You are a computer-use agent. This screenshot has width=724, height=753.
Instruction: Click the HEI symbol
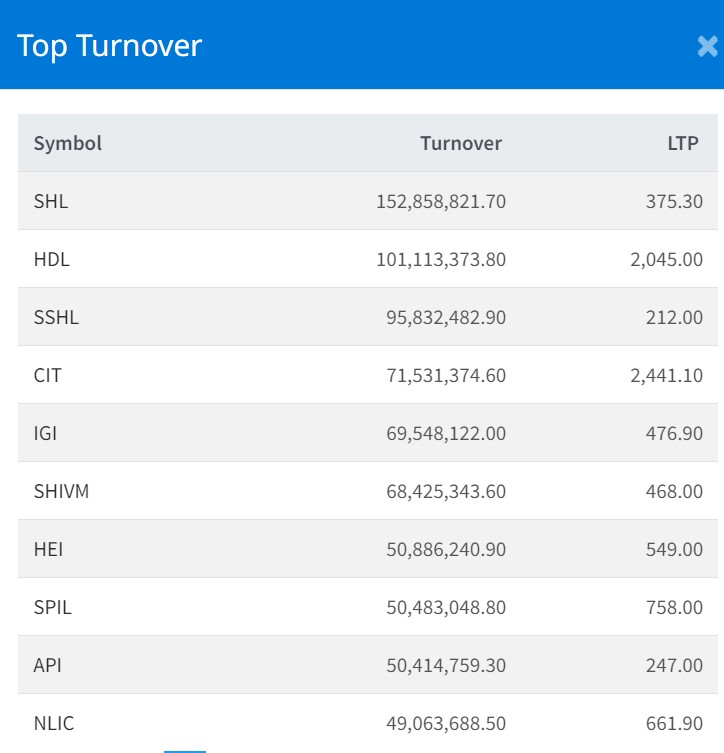(x=49, y=549)
